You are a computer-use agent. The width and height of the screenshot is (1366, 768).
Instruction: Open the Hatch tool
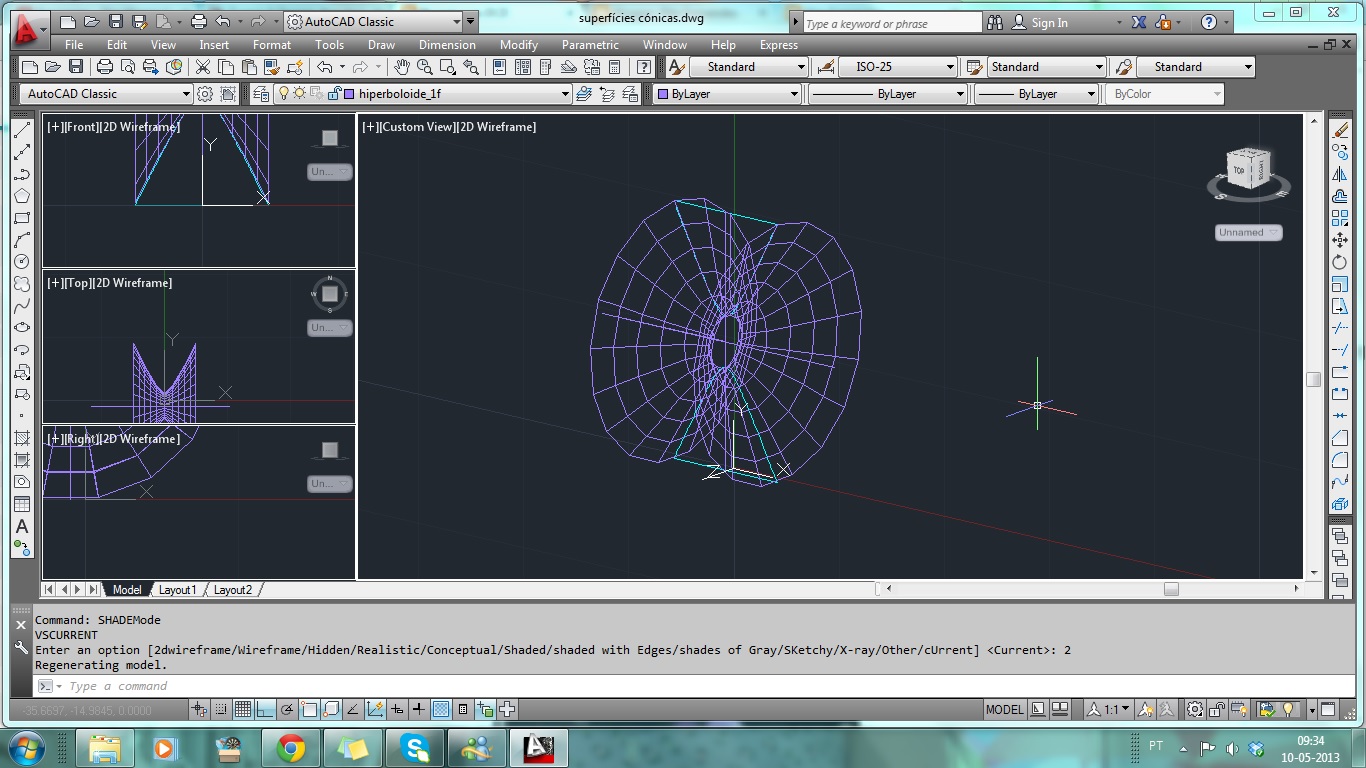click(x=22, y=438)
